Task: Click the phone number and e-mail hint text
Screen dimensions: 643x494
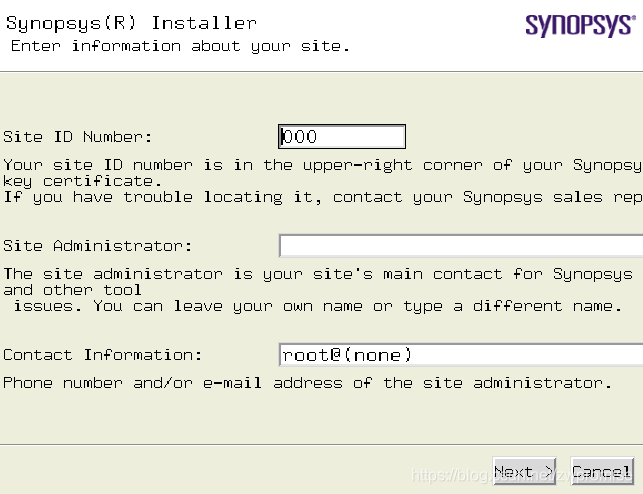Action: click(x=308, y=383)
